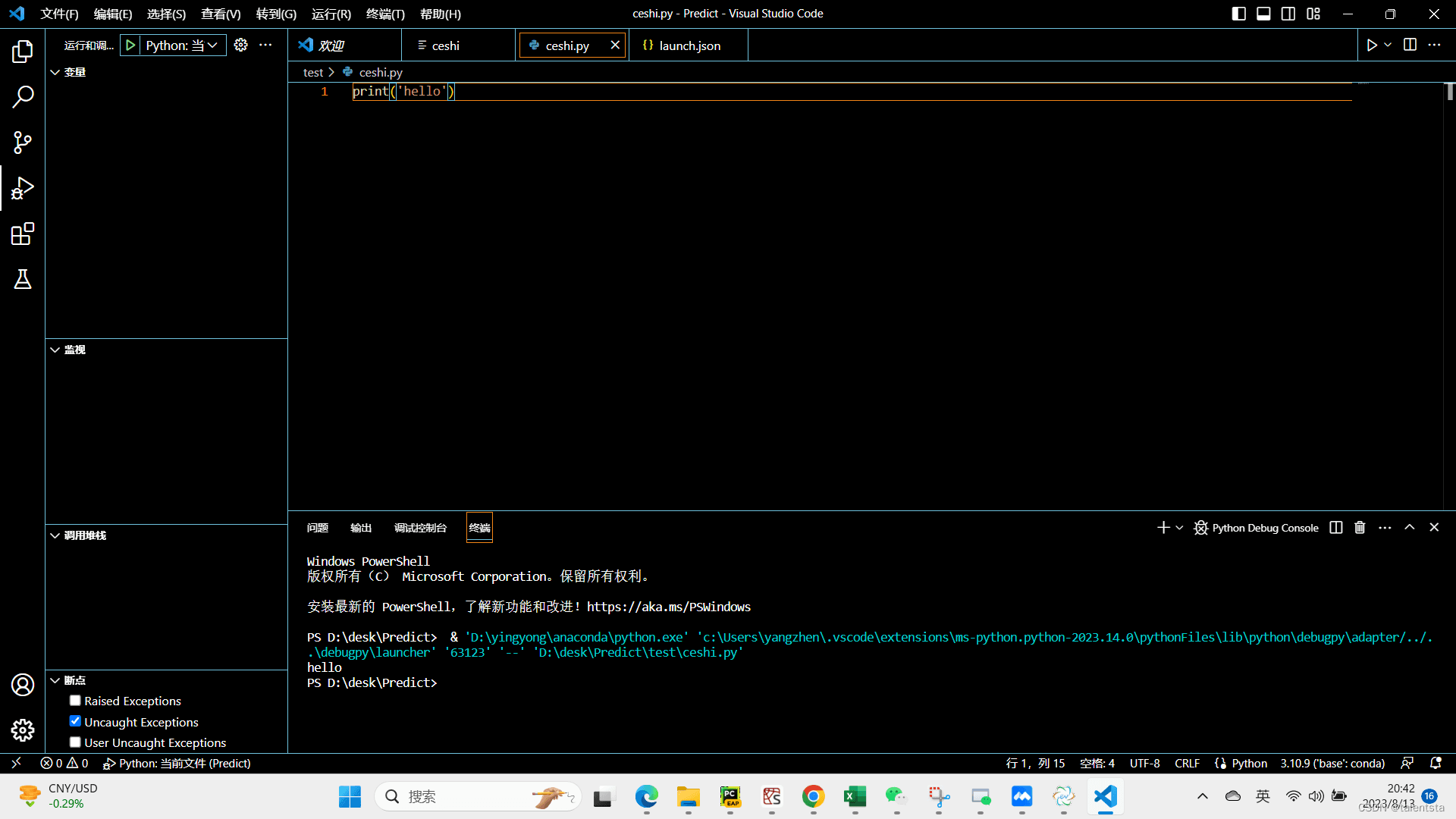1456x819 pixels.
Task: Select interpreter 3.10.9 base conda
Action: [1332, 763]
